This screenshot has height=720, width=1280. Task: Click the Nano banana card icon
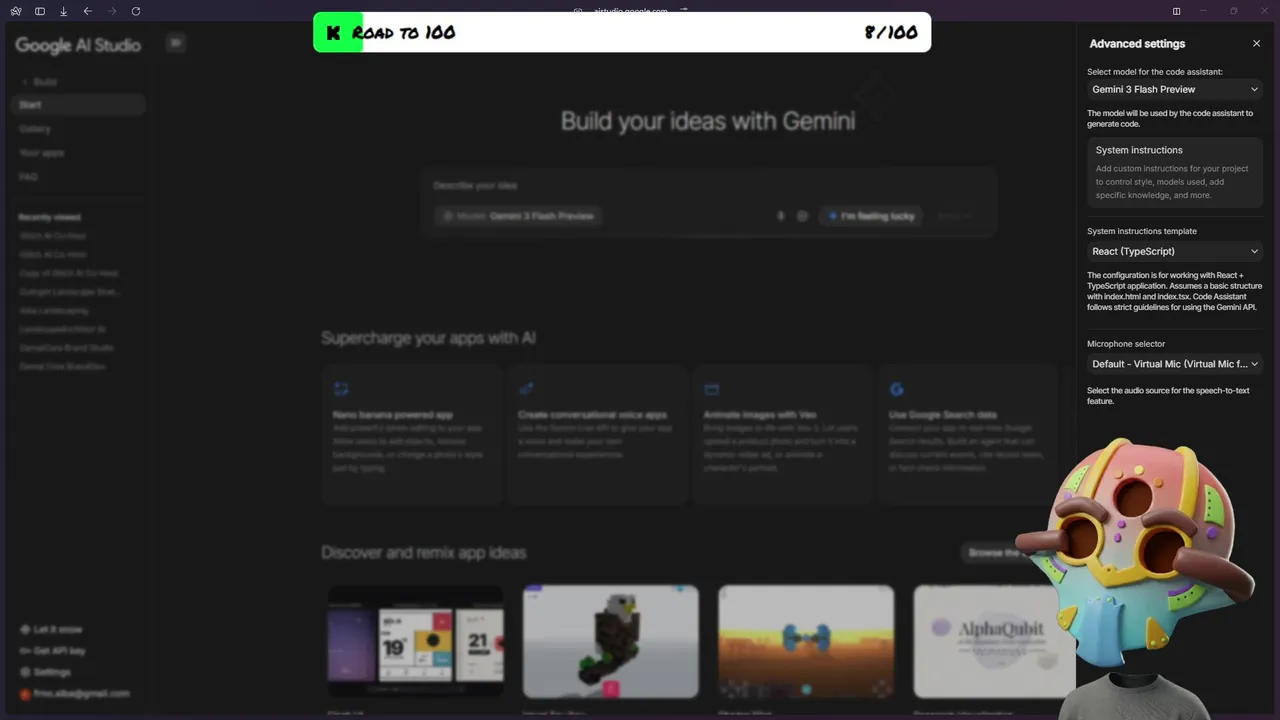341,389
